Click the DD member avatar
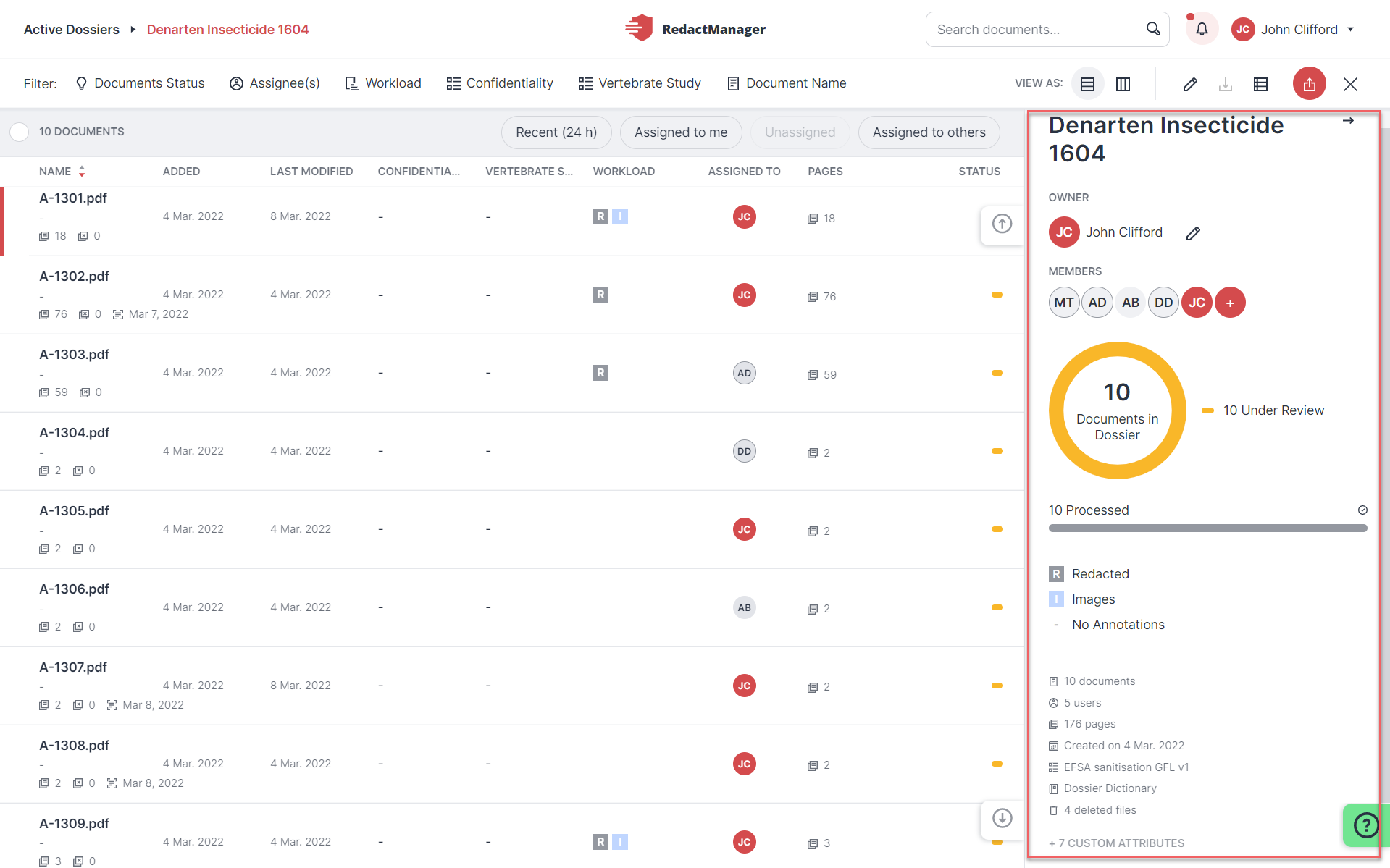1390x868 pixels. tap(1164, 303)
